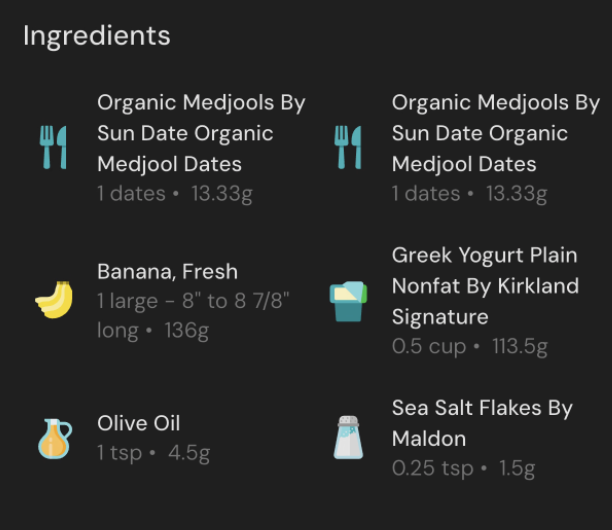
Task: Click the banana's 136g weight text
Action: 188,331
